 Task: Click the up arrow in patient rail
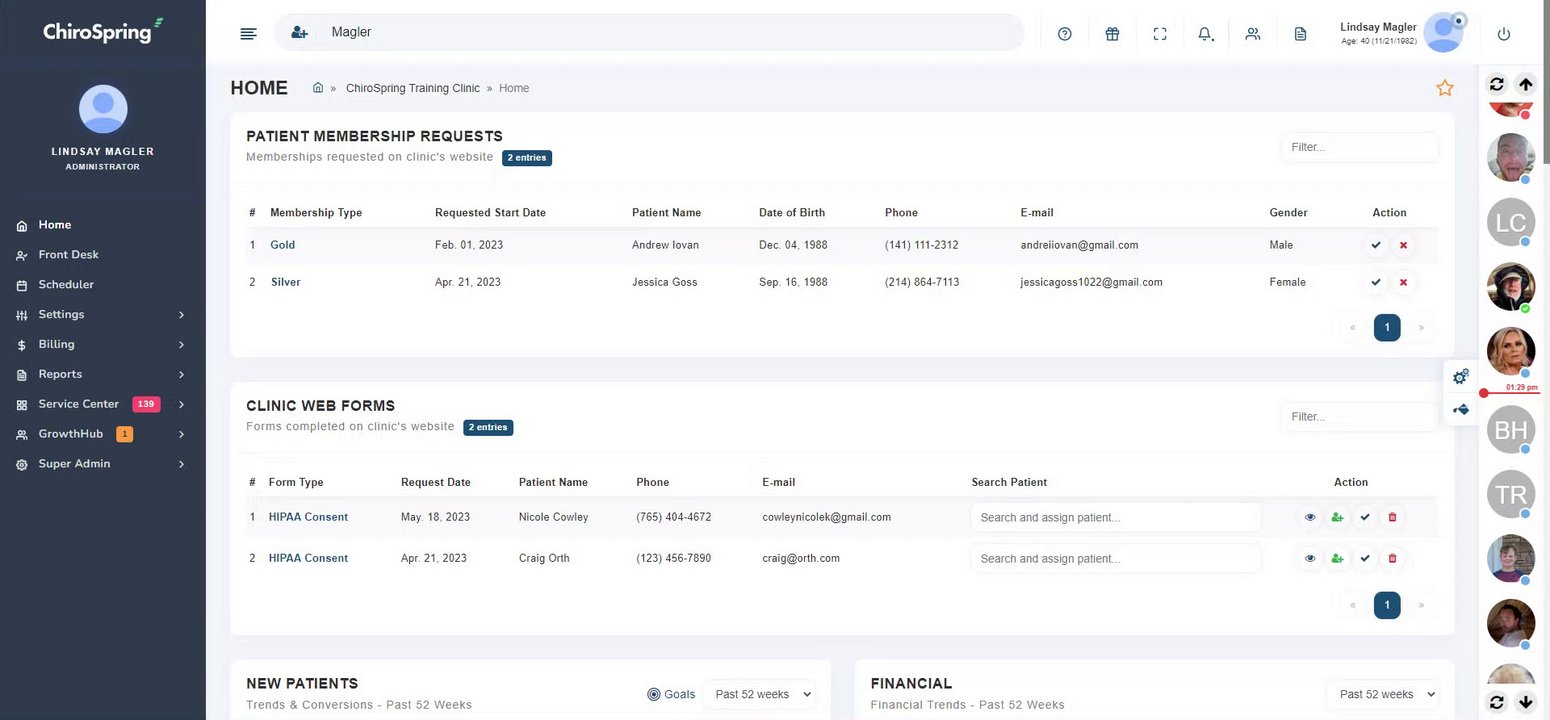(x=1526, y=85)
